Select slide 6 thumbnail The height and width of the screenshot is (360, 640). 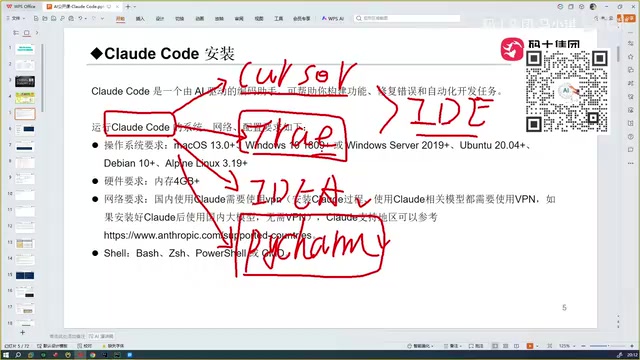click(25, 130)
